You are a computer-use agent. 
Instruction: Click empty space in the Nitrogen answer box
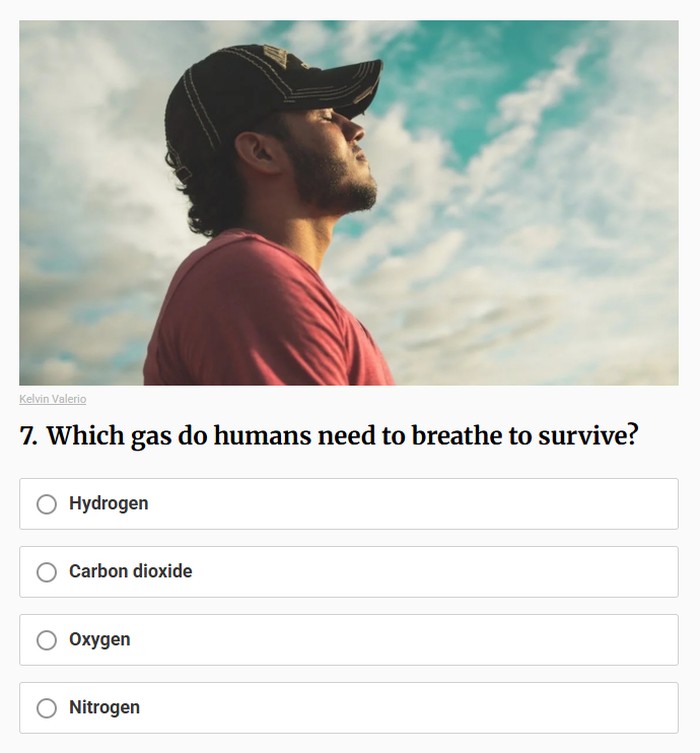(x=450, y=708)
